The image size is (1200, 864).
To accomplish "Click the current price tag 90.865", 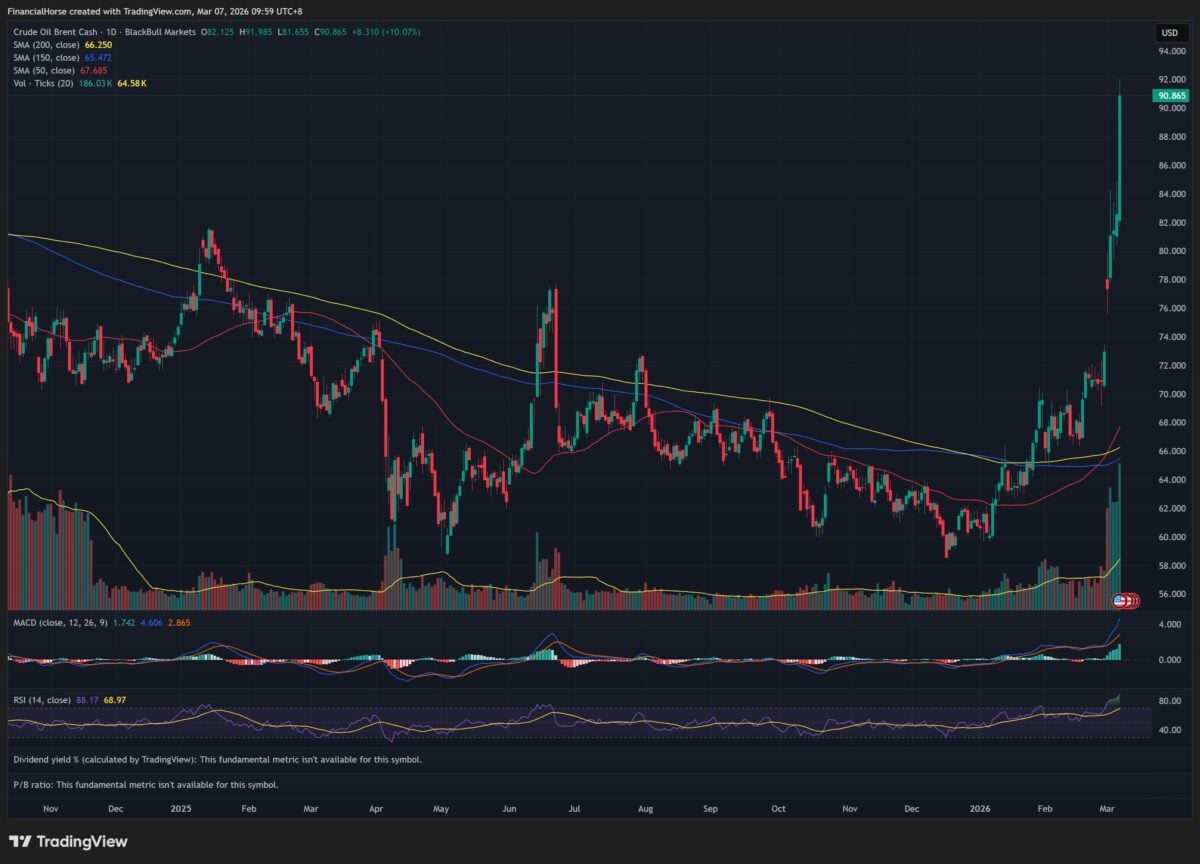I will (x=1170, y=96).
